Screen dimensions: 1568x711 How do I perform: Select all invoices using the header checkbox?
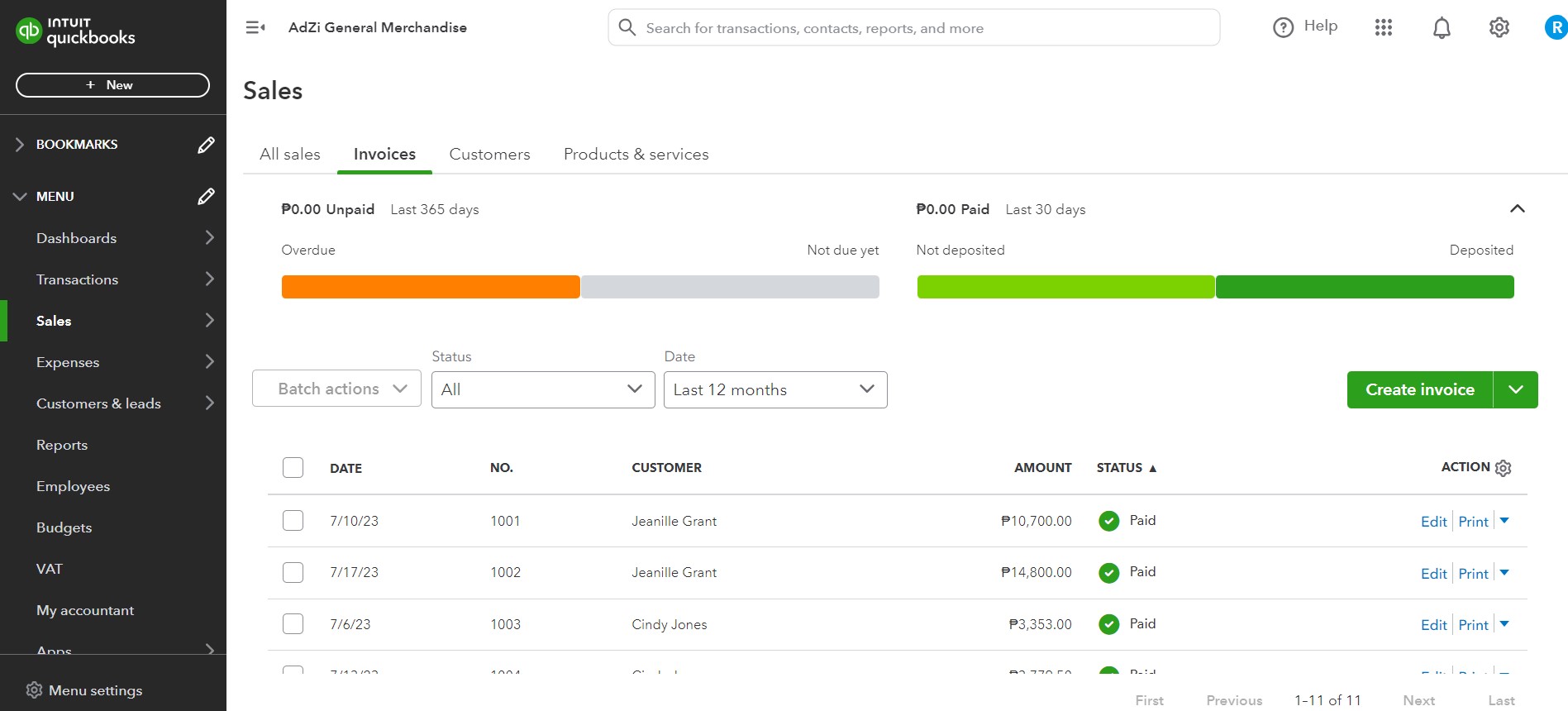(293, 467)
